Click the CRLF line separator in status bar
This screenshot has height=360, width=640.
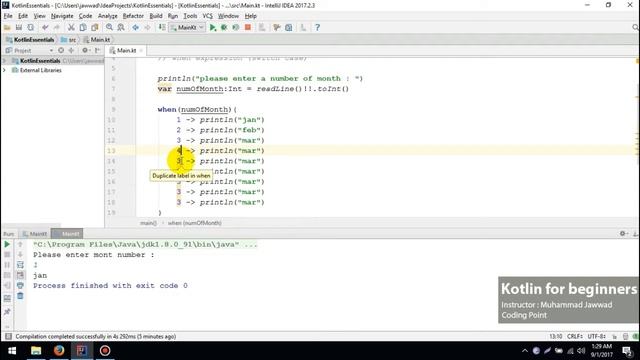coord(575,337)
